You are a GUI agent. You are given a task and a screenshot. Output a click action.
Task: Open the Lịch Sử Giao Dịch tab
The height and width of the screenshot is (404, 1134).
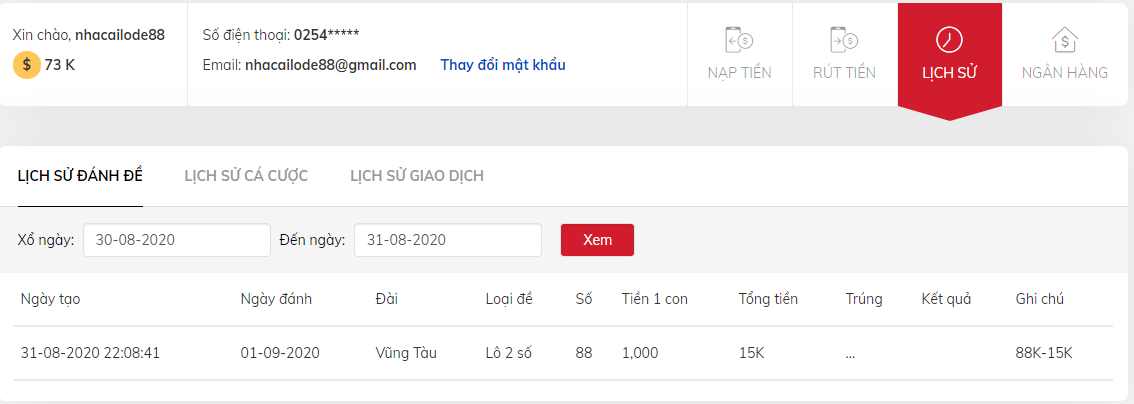click(417, 176)
